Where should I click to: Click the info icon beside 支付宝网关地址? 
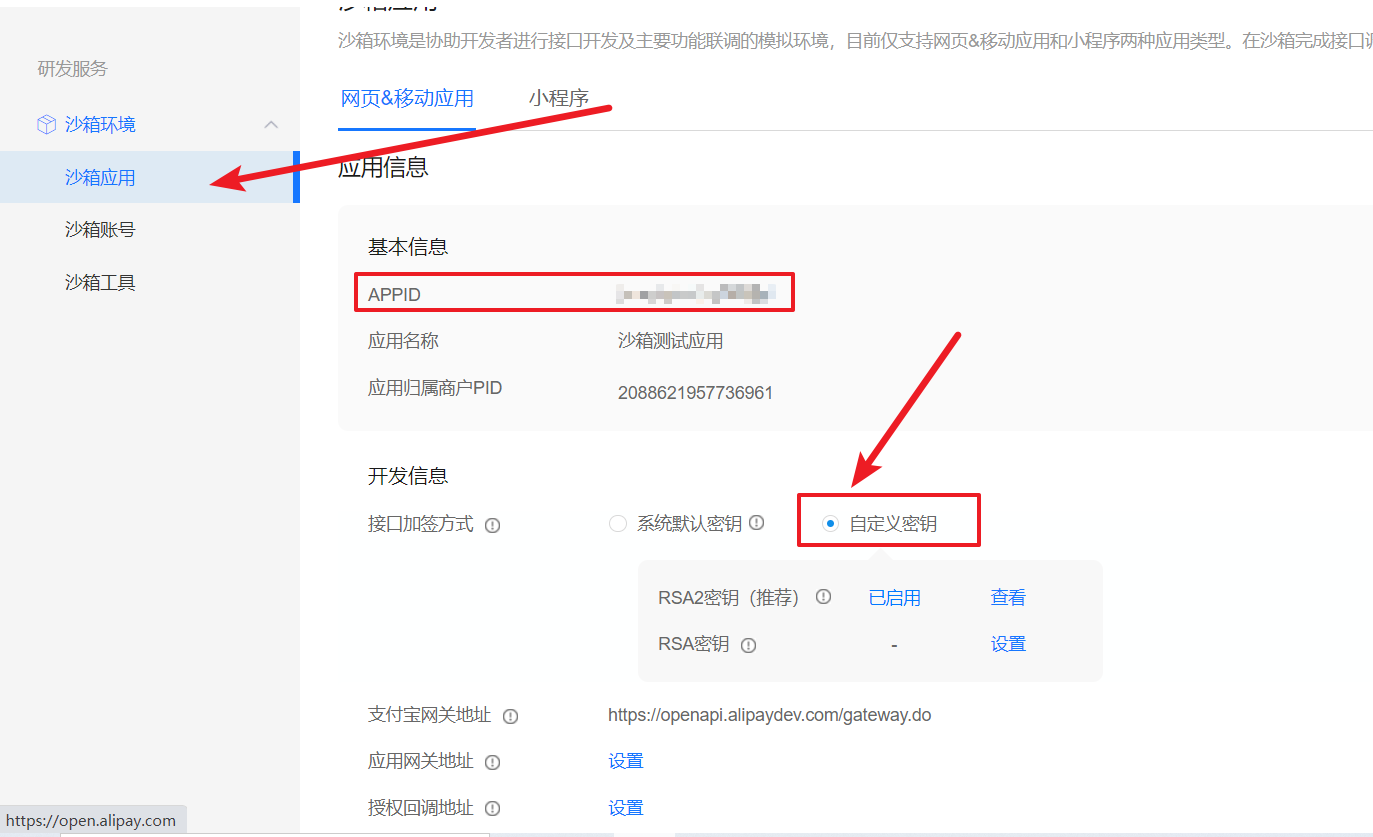pos(510,716)
